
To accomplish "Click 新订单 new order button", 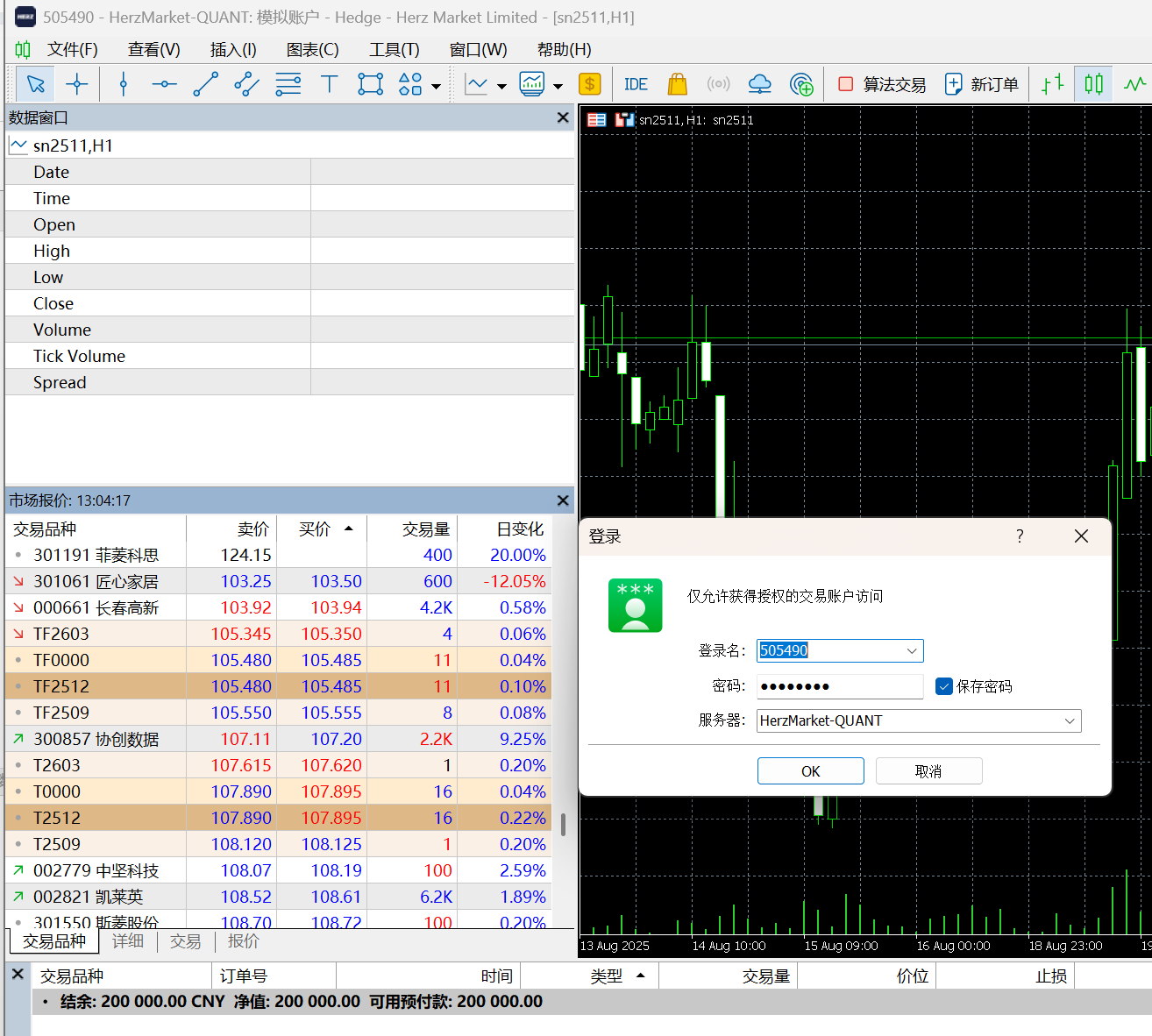I will point(981,84).
